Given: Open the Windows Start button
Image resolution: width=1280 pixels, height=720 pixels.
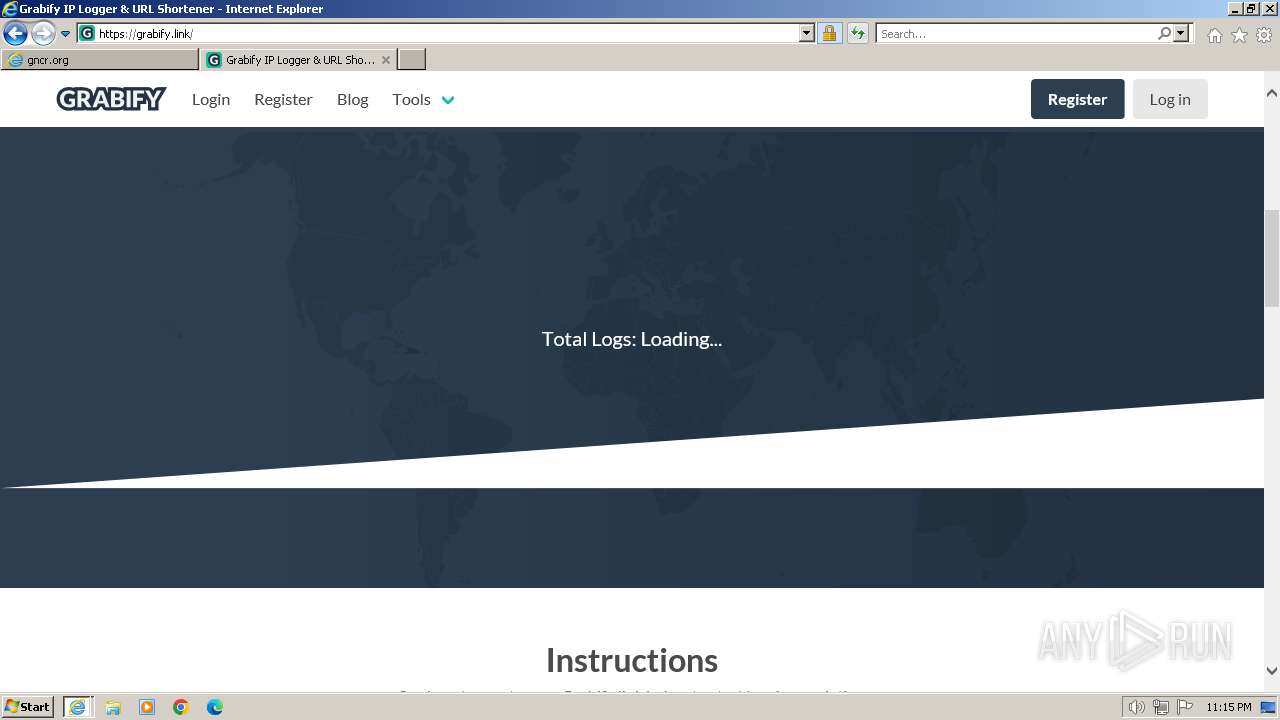Looking at the screenshot, I should 28,707.
